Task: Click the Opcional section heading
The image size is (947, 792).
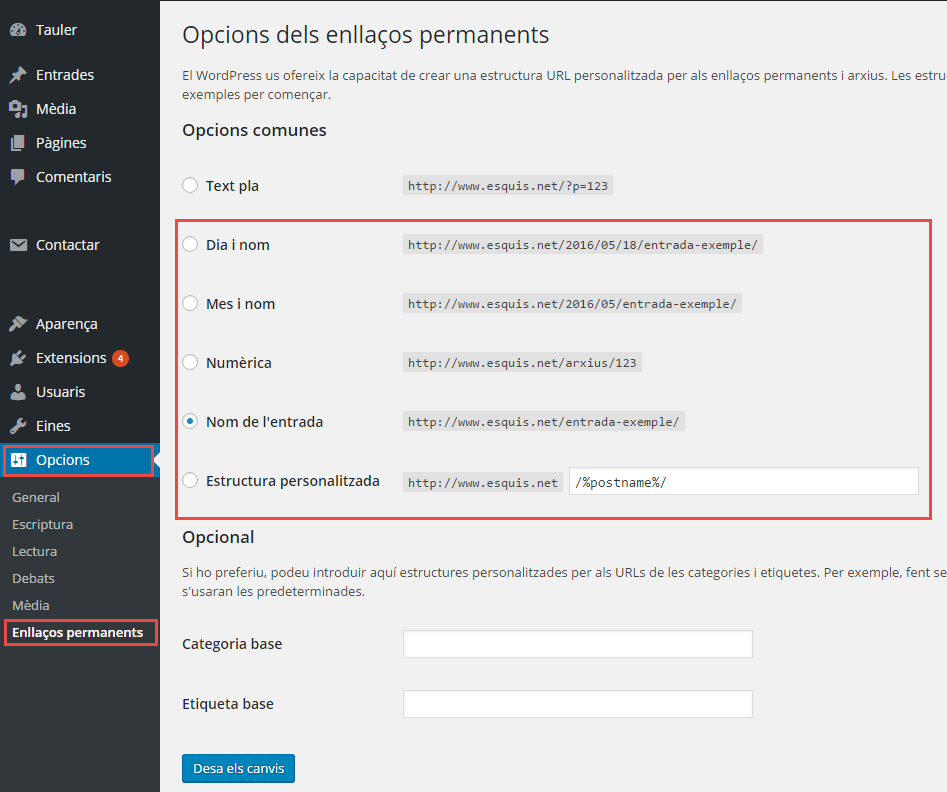Action: (x=218, y=538)
